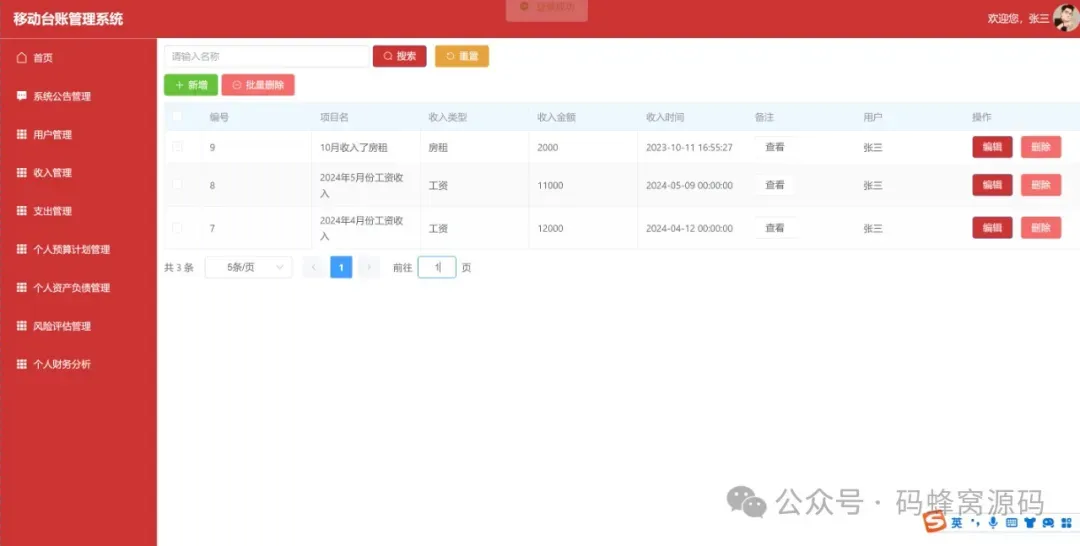Viewport: 1080px width, 546px height.
Task: Check the box for row number 9
Action: pos(177,147)
